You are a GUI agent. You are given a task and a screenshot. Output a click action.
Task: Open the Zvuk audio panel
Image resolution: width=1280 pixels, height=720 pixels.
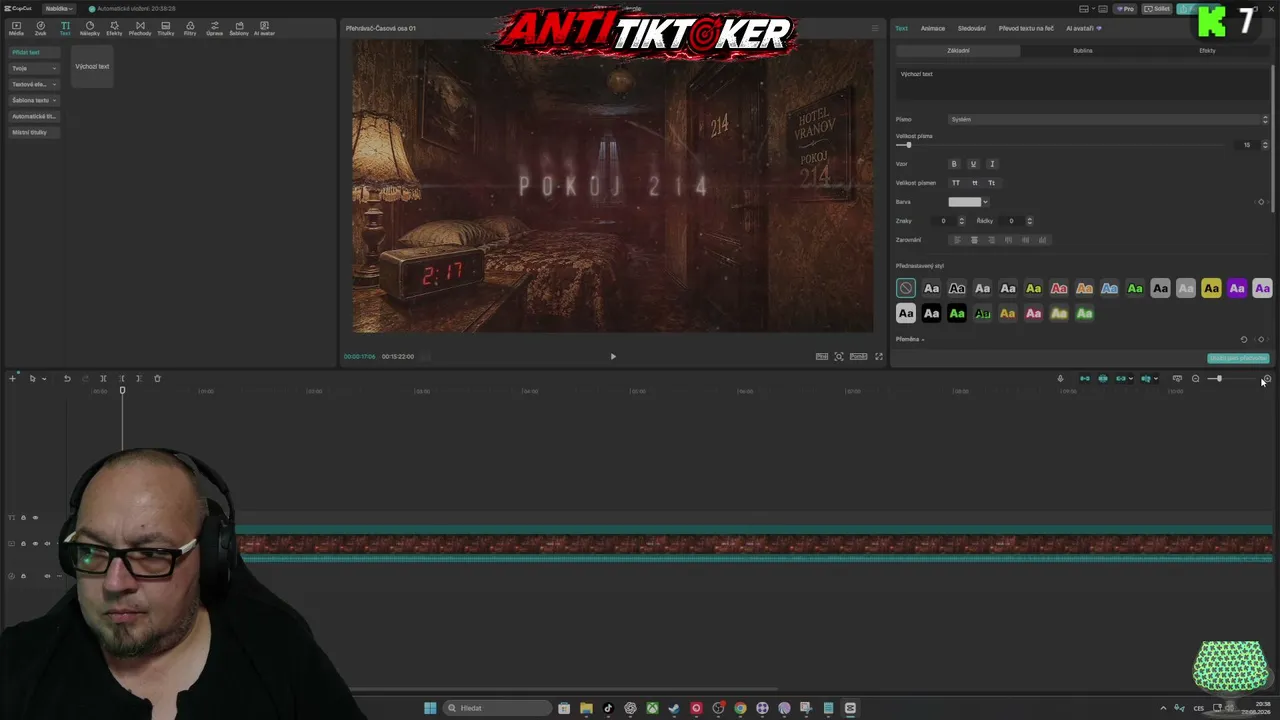(41, 28)
